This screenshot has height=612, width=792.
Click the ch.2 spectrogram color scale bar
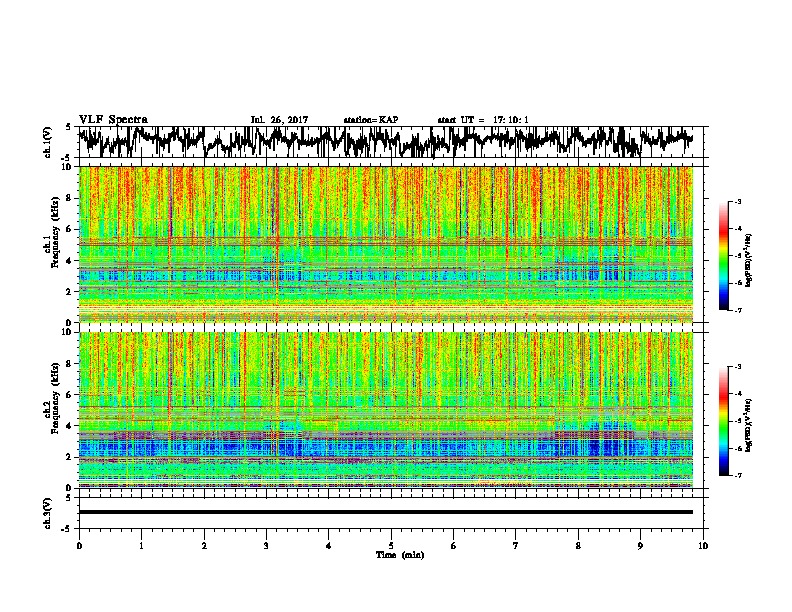(724, 421)
